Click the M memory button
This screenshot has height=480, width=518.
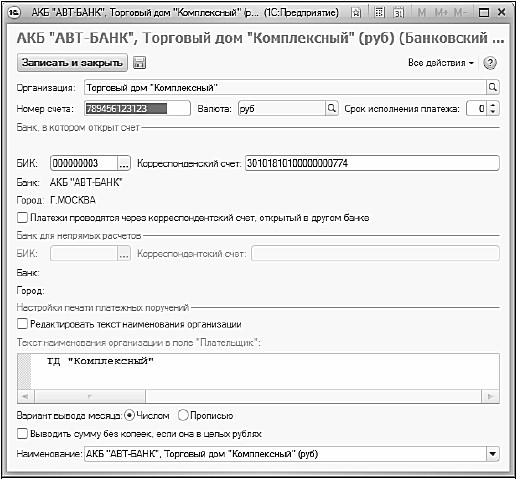[422, 13]
